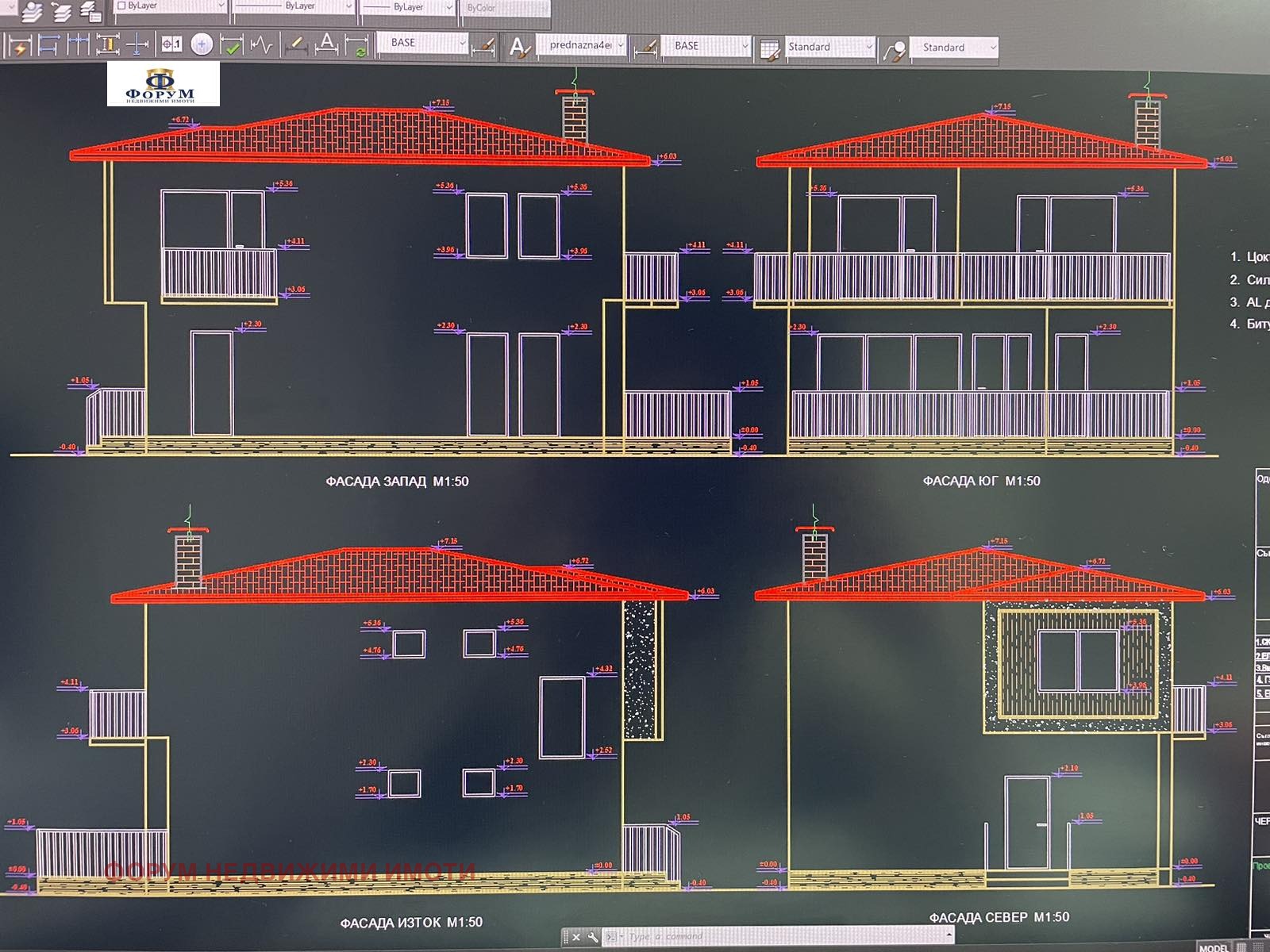This screenshot has height=952, width=1270.
Task: Close the command line panel
Action: (x=575, y=937)
